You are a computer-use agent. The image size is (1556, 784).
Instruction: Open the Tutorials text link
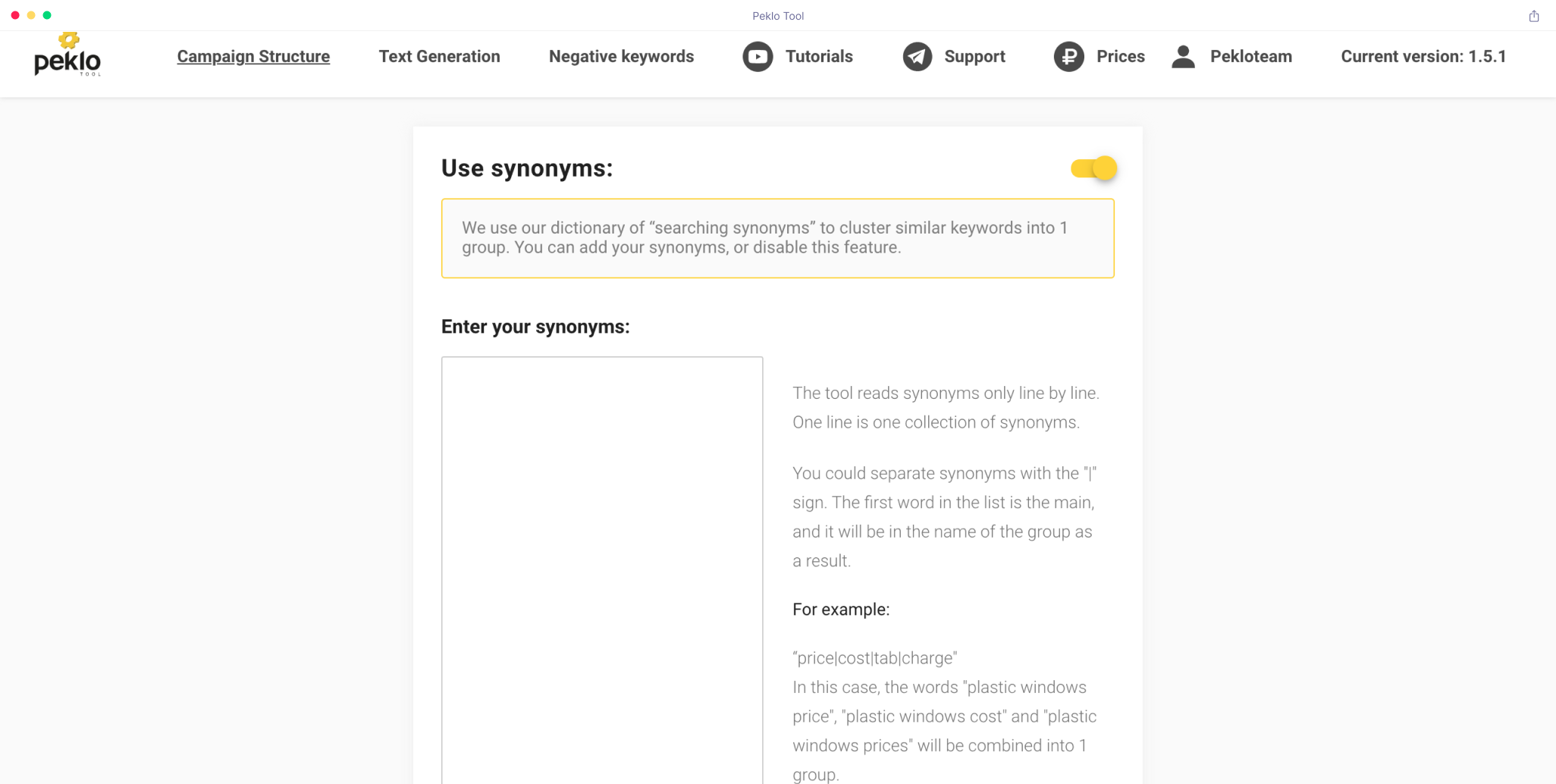click(819, 57)
